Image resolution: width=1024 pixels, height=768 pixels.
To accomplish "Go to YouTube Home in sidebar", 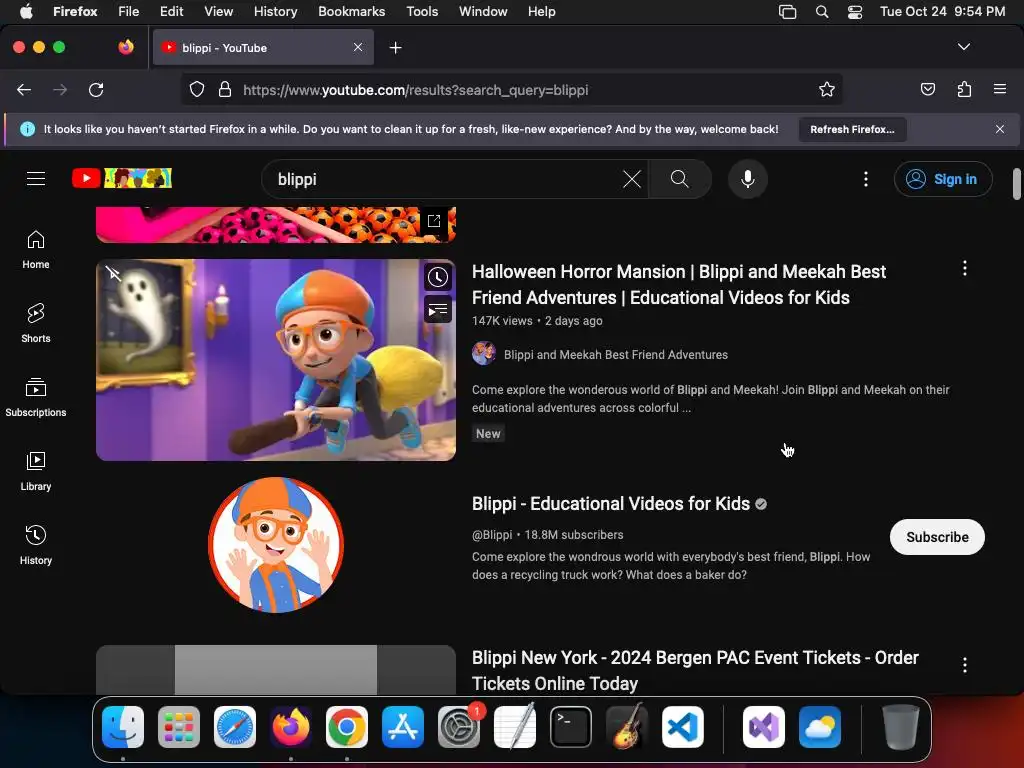I will [x=36, y=249].
